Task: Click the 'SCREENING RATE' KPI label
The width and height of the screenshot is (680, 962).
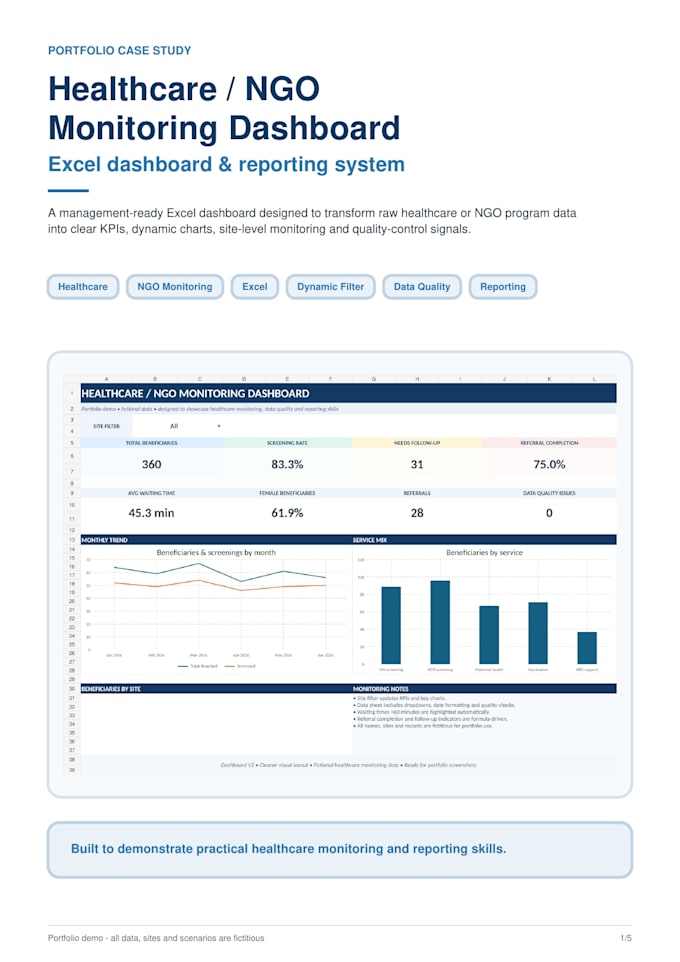Action: click(x=287, y=443)
